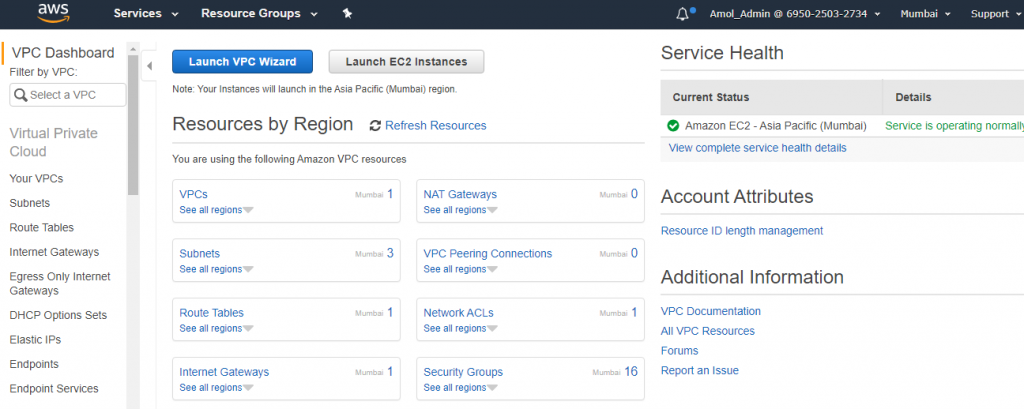Click the Security Groups count 16
This screenshot has width=1024, height=409.
[631, 371]
